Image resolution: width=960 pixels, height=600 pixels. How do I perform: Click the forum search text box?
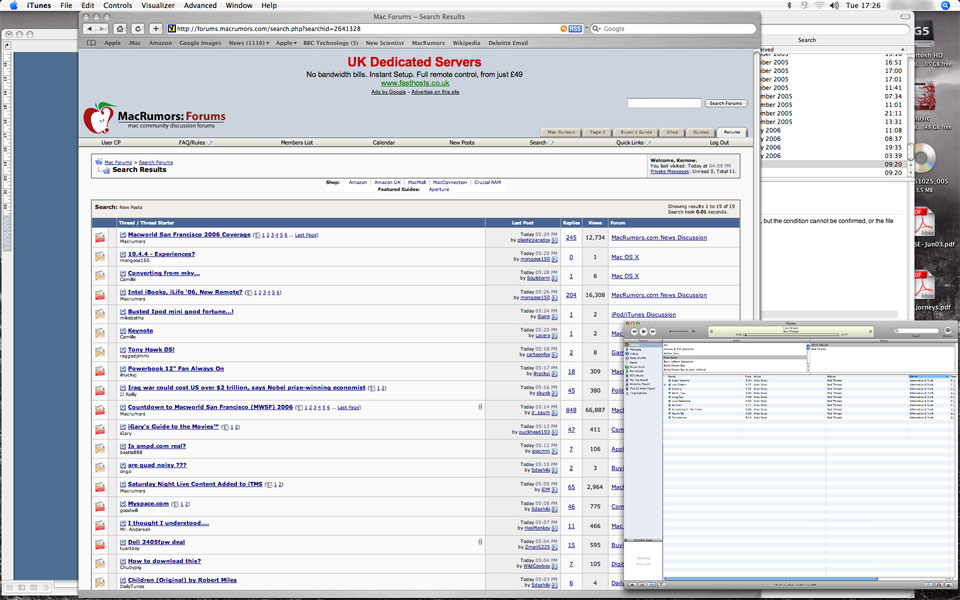pos(664,103)
